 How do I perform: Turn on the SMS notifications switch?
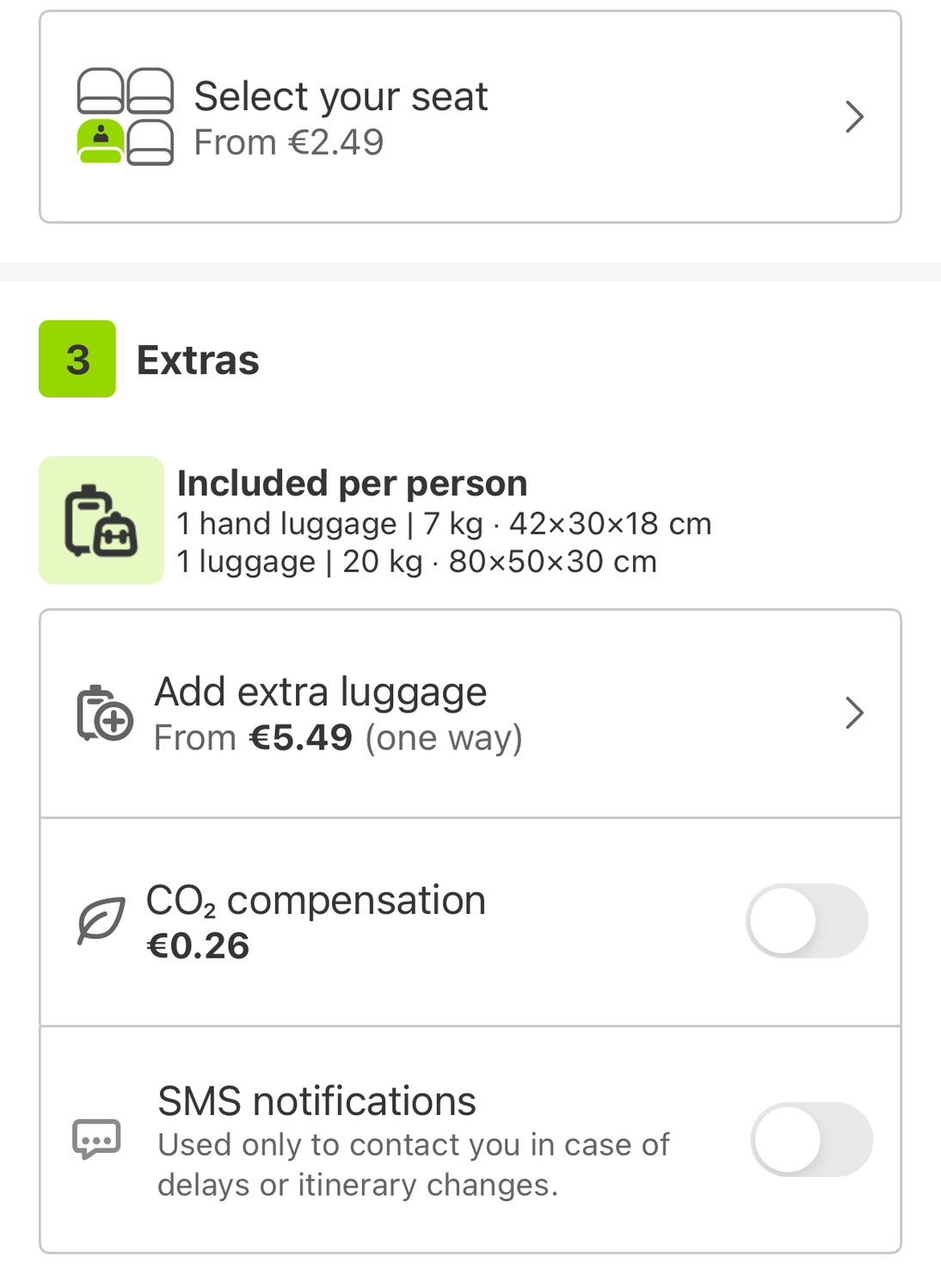tap(811, 1139)
